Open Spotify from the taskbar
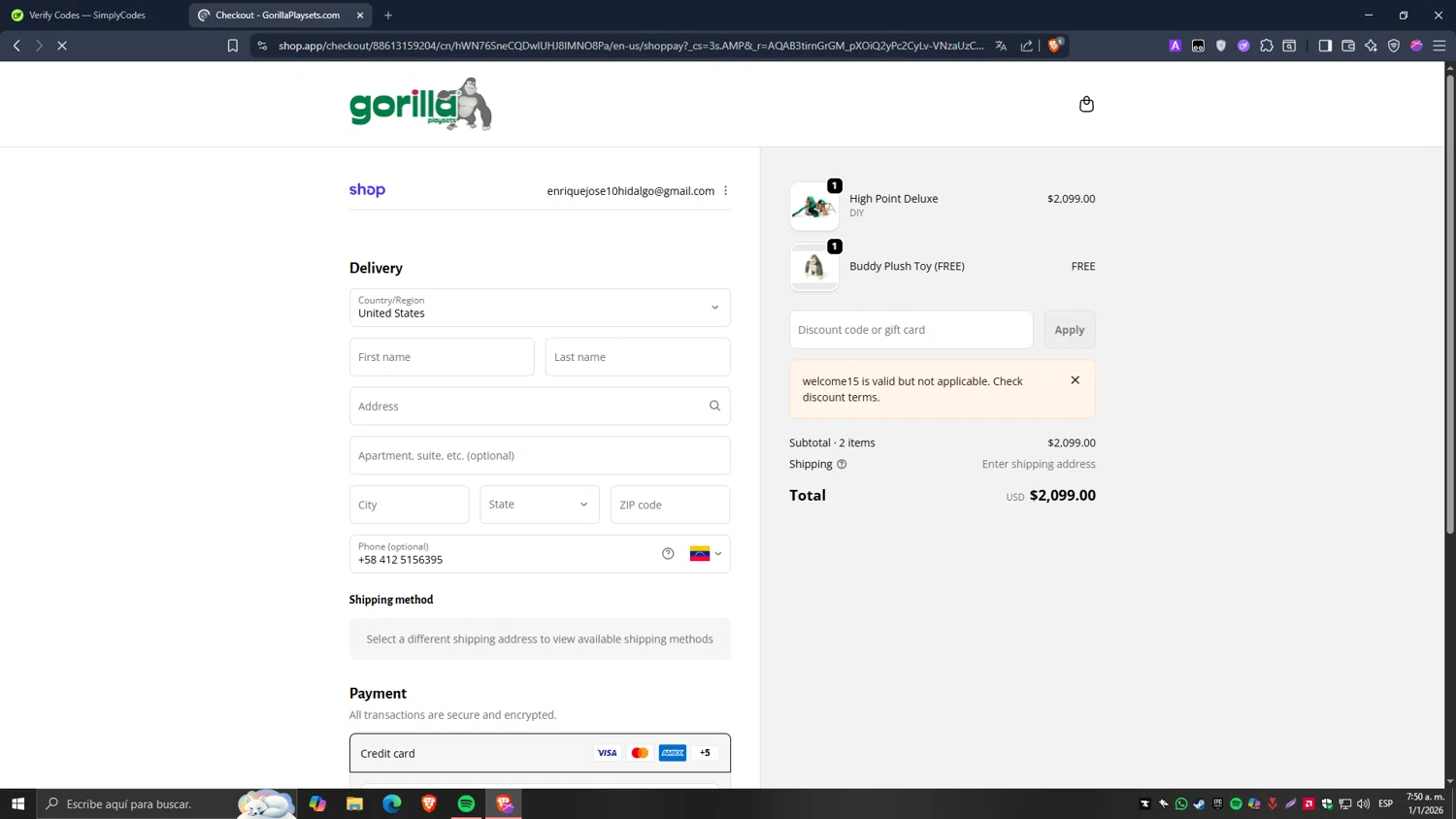This screenshot has height=819, width=1456. [466, 803]
